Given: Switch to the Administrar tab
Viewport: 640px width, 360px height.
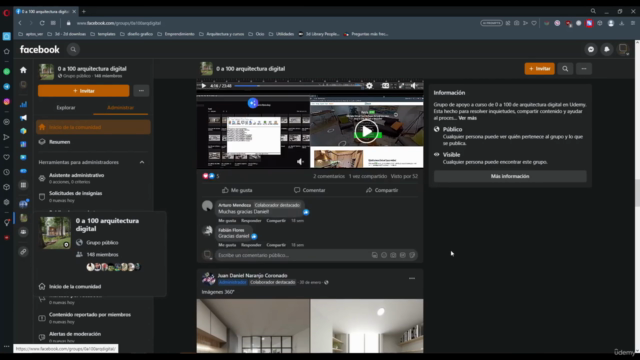Looking at the screenshot, I should (x=120, y=108).
